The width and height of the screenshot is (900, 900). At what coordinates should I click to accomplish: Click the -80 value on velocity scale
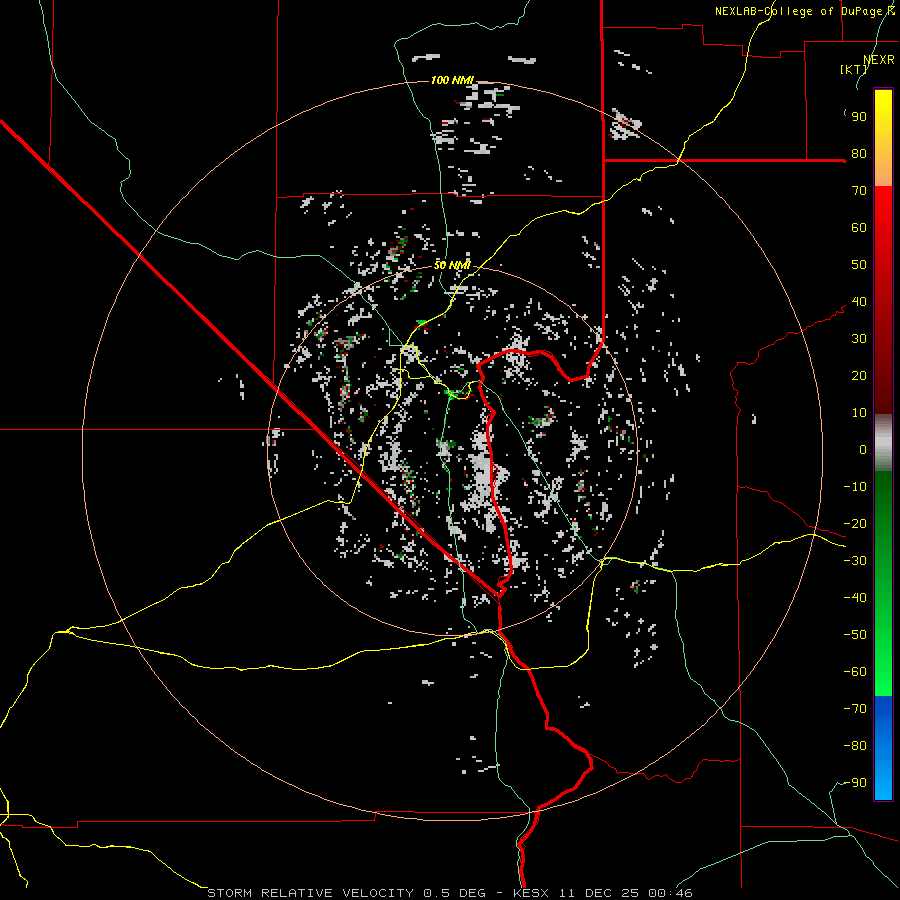[x=855, y=746]
